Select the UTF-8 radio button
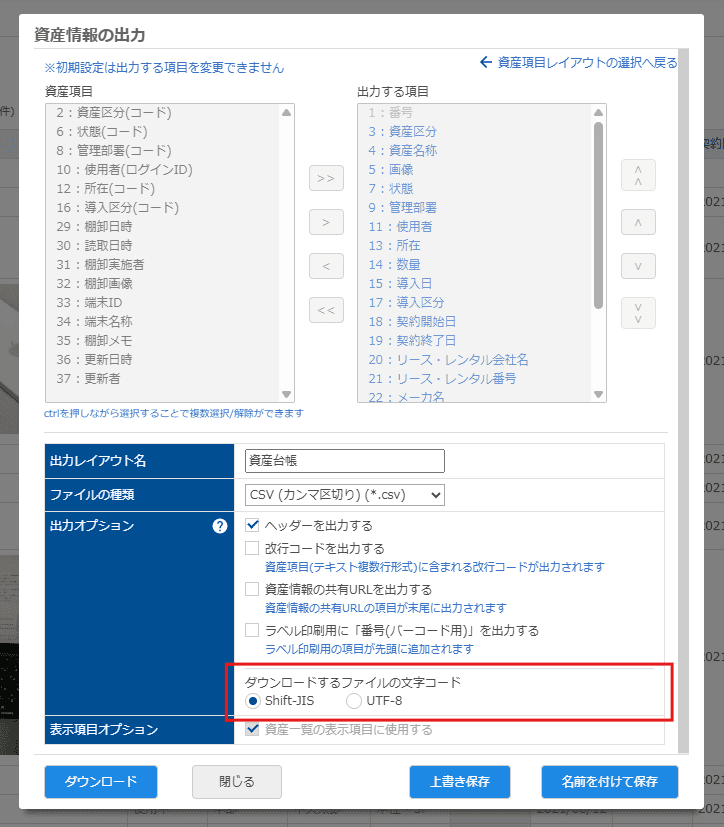The width and height of the screenshot is (724, 827). tap(354, 701)
